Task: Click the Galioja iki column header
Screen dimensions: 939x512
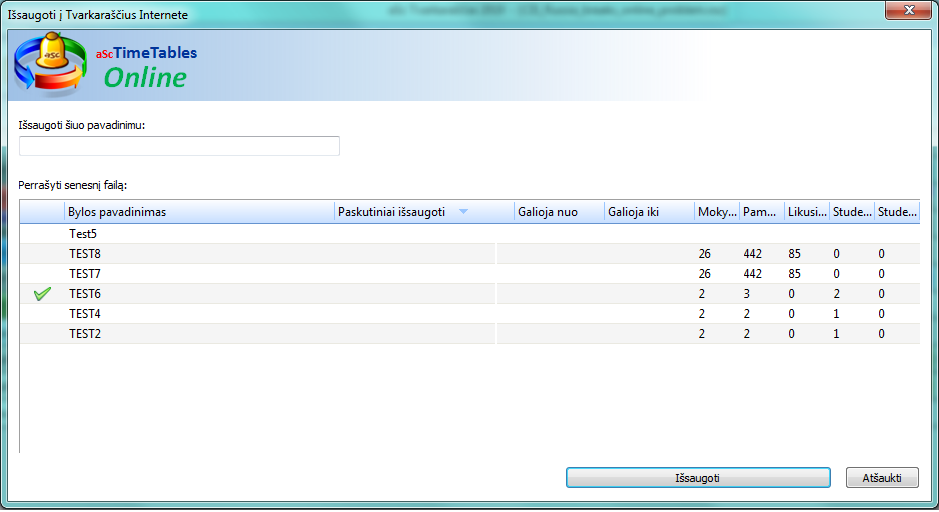Action: click(x=648, y=212)
